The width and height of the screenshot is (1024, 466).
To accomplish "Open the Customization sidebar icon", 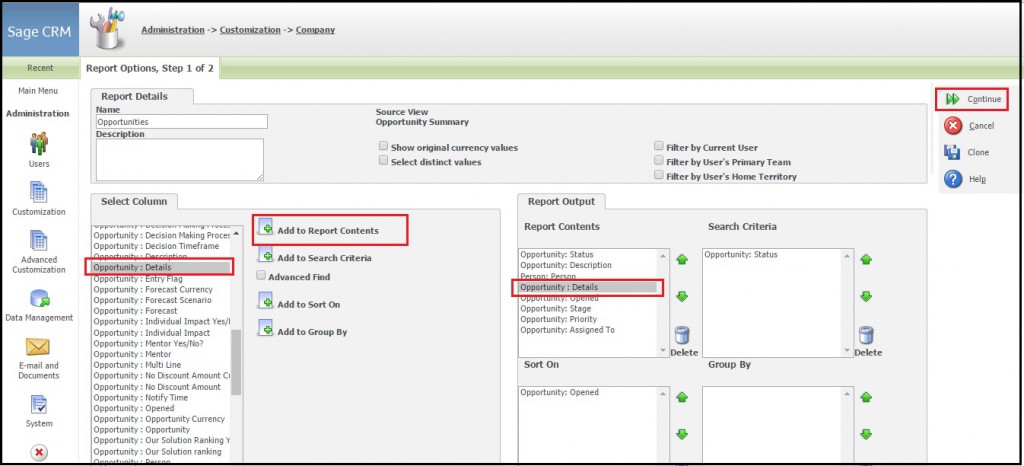I will (39, 192).
